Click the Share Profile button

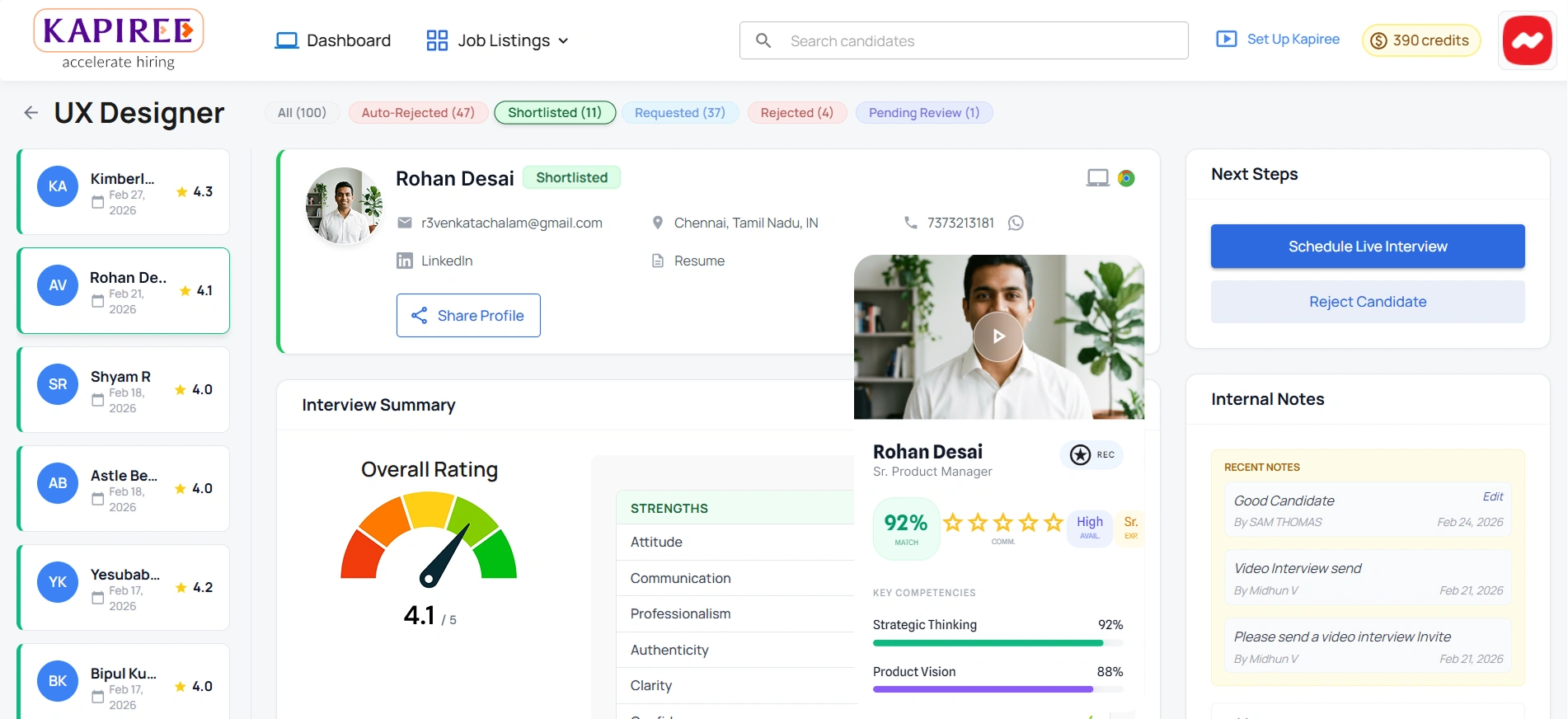click(468, 316)
